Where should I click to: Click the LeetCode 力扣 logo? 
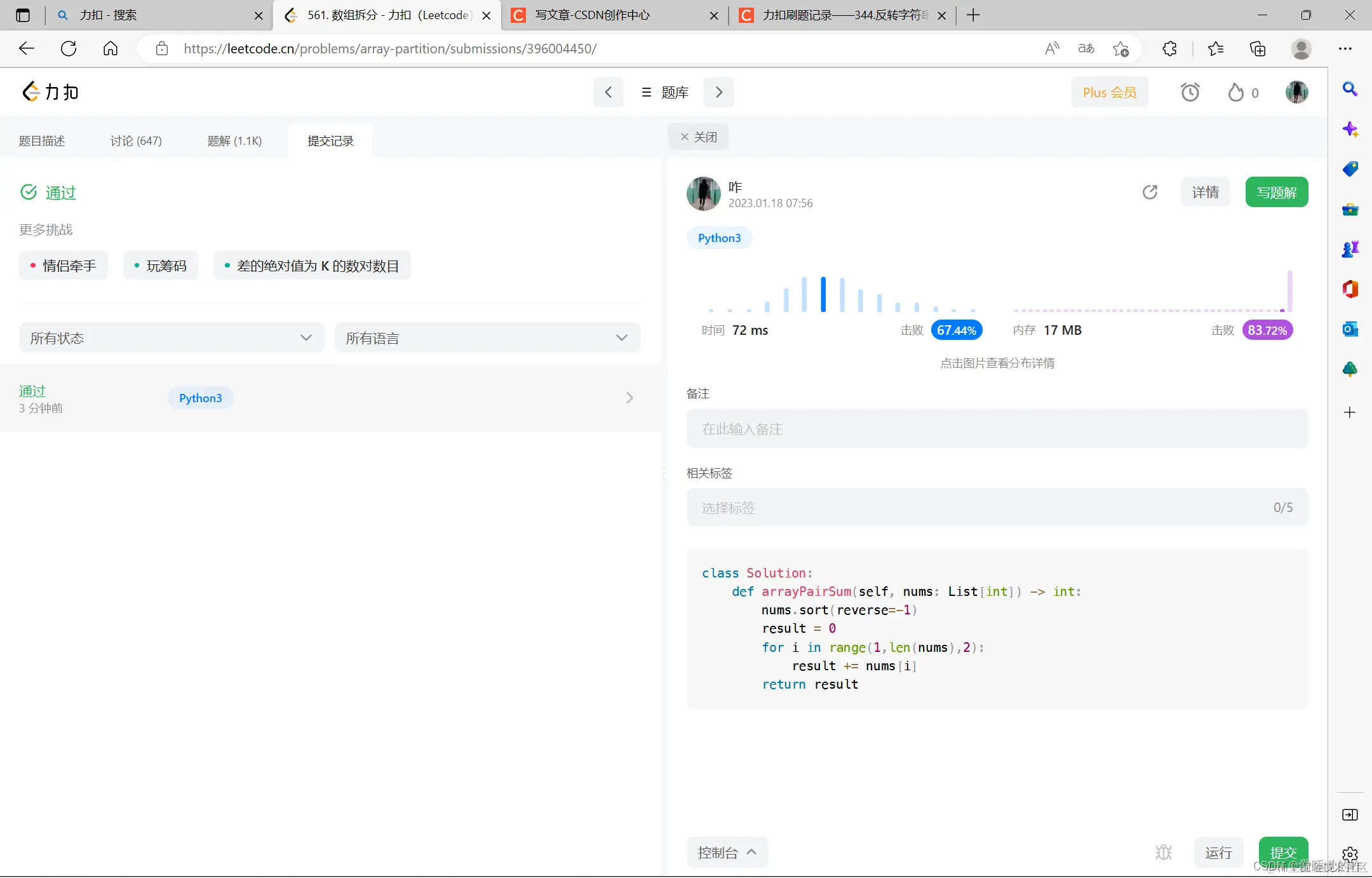point(51,92)
